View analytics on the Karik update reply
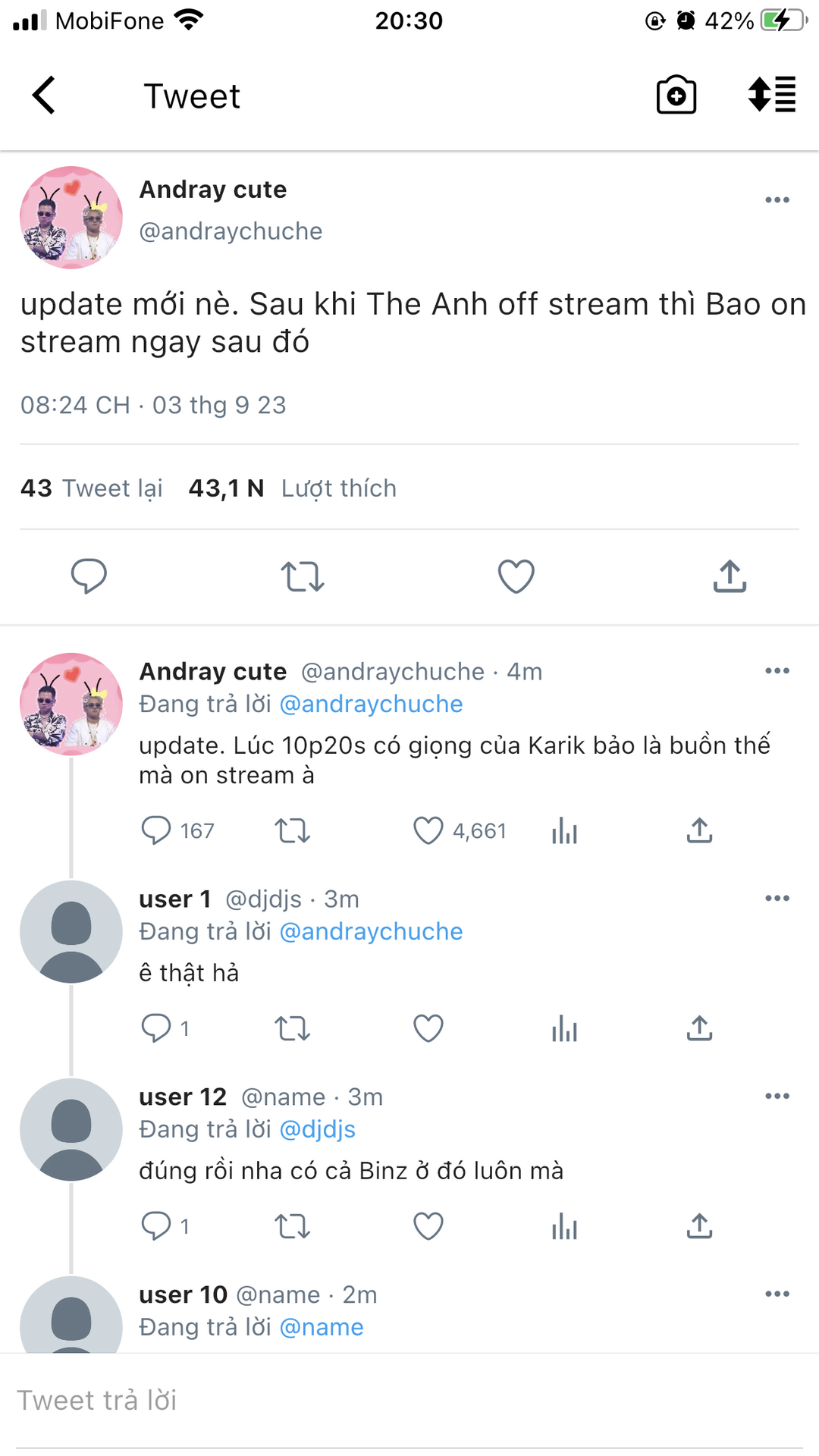Screen dimensions: 819x1456 (564, 831)
